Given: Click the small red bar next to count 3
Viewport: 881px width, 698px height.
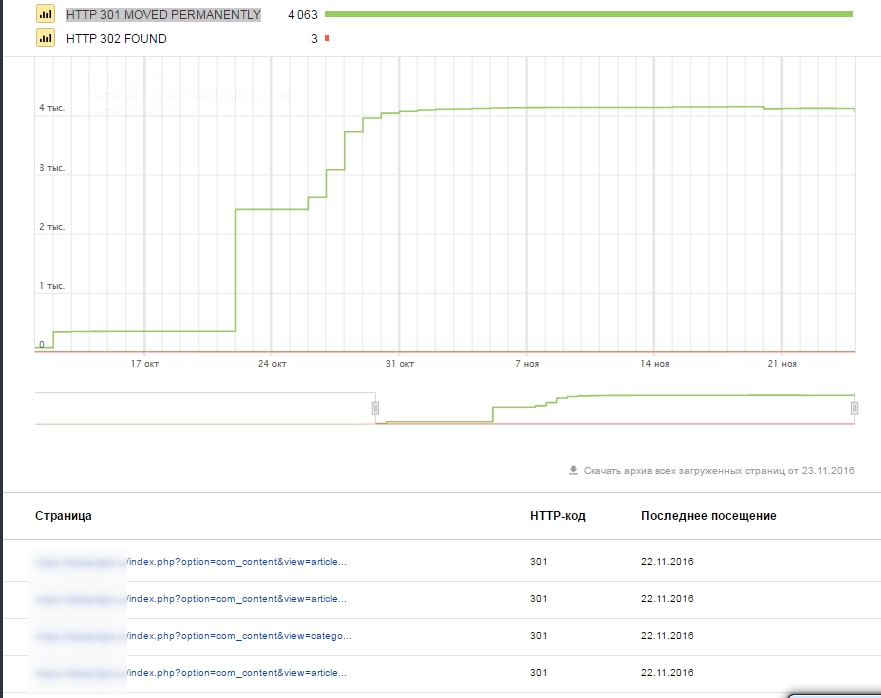Looking at the screenshot, I should click(x=326, y=39).
